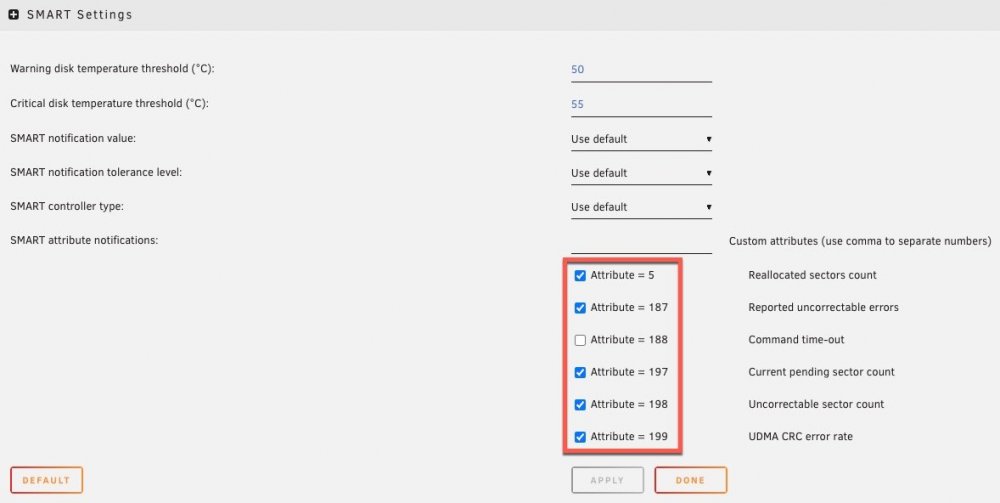This screenshot has height=503, width=1000.
Task: Focus the critical disk temperature threshold field
Action: pos(641,104)
